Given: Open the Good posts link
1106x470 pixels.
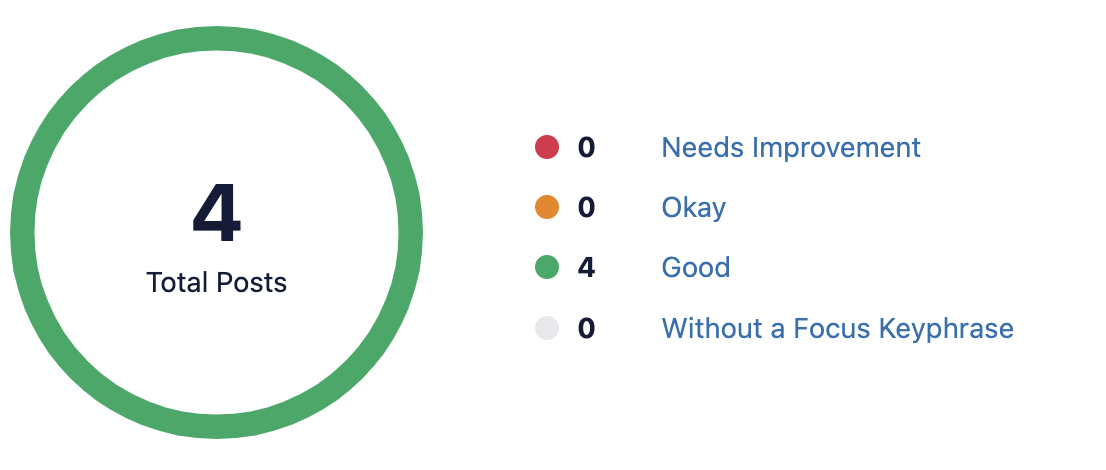Looking at the screenshot, I should [x=695, y=267].
